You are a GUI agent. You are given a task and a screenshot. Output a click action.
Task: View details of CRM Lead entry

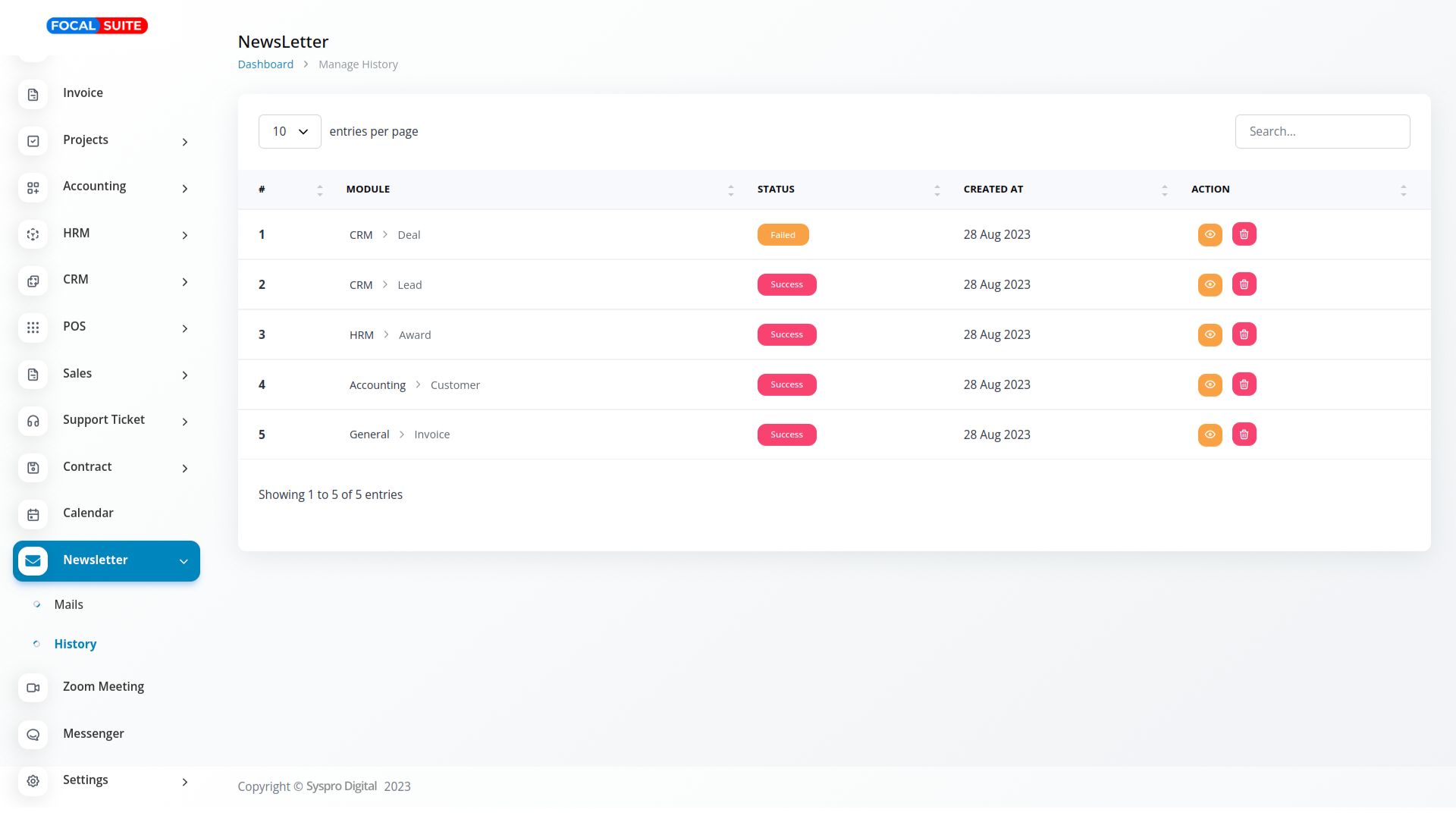[x=1210, y=284]
